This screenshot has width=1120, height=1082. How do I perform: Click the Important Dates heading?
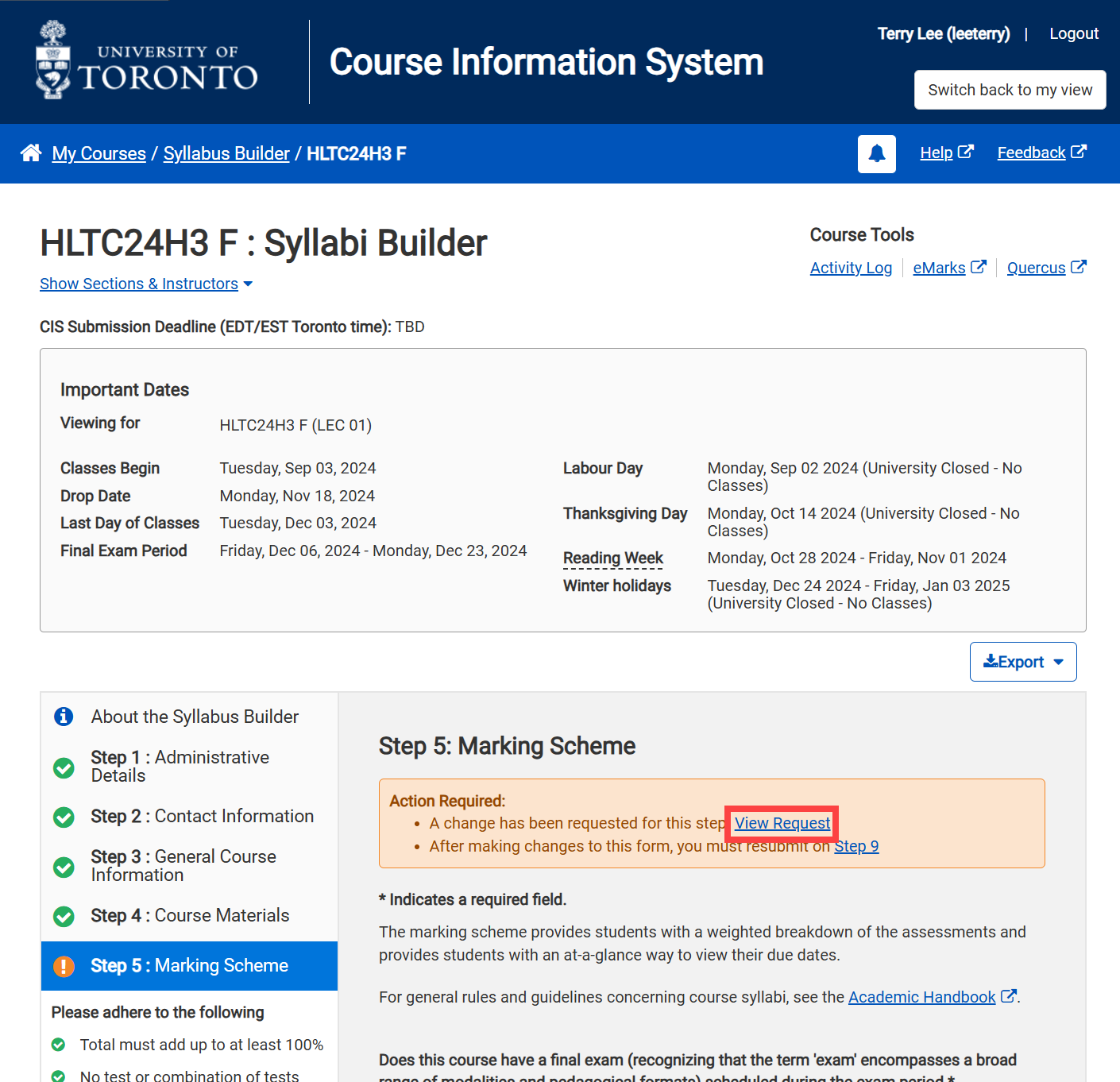(x=125, y=389)
